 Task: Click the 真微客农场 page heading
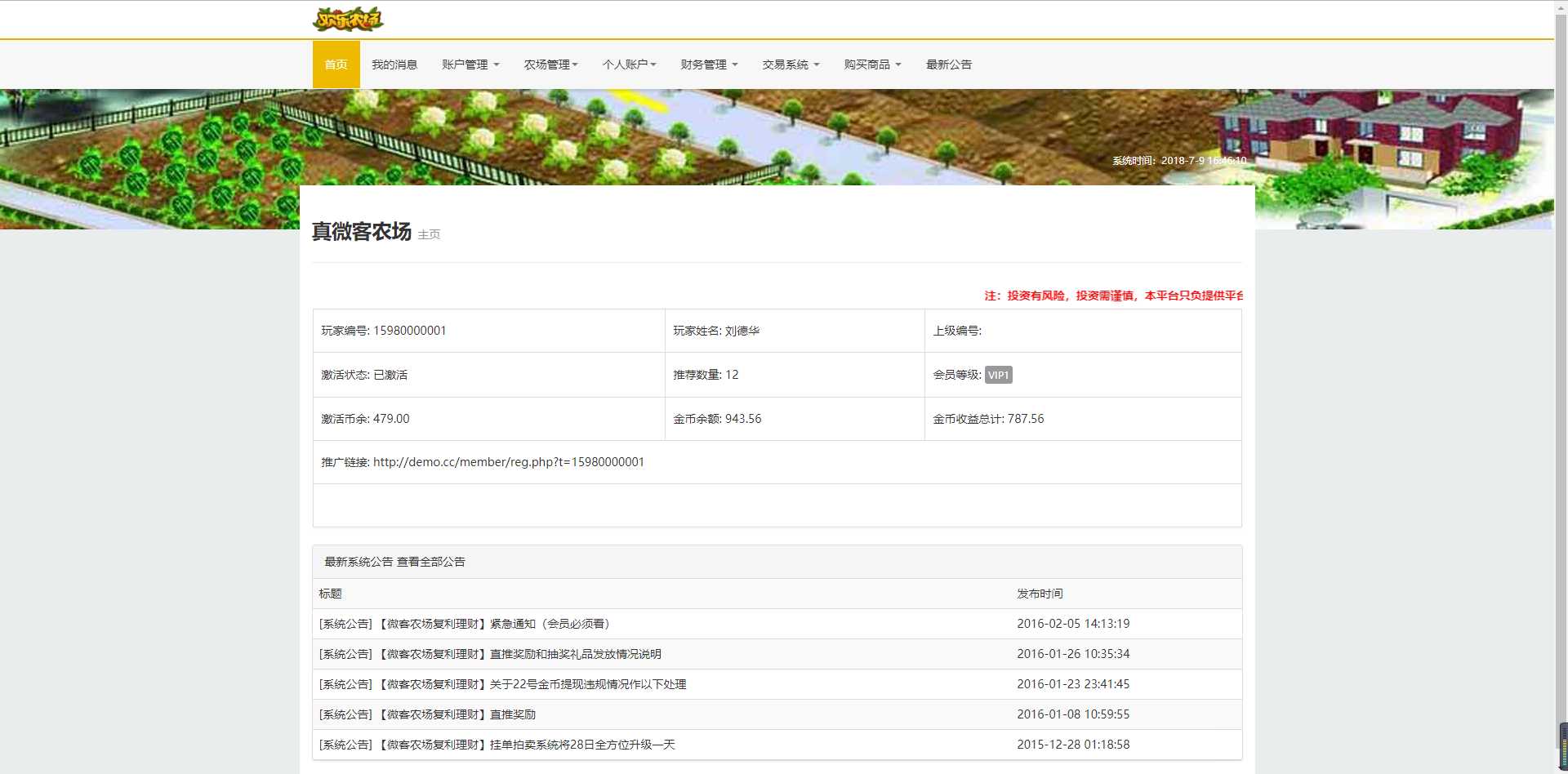[361, 232]
